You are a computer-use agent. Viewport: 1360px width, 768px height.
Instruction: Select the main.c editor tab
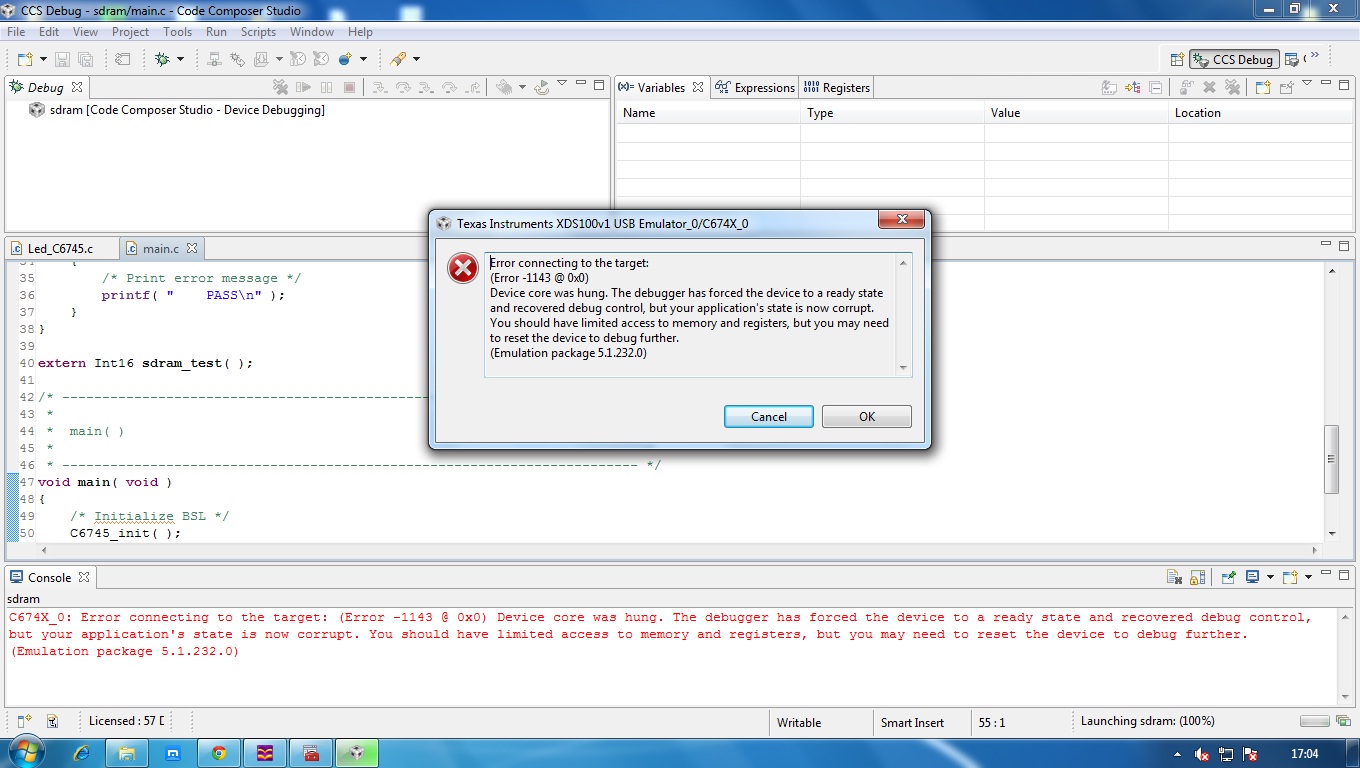(160, 248)
